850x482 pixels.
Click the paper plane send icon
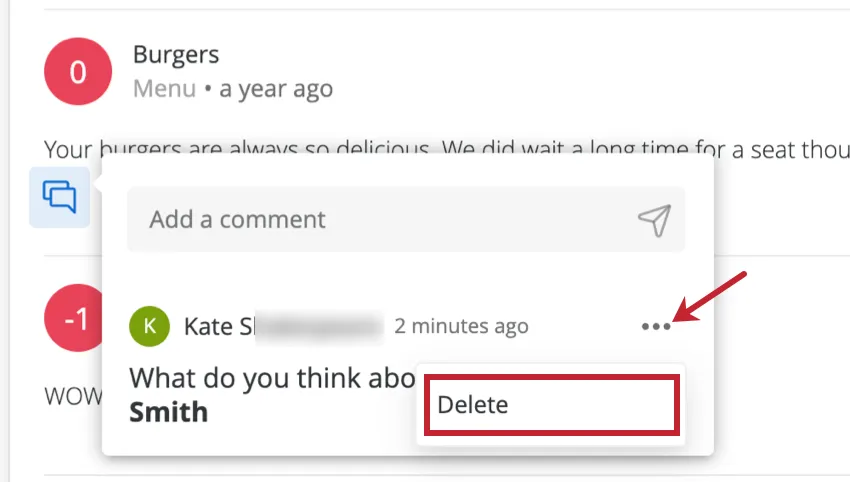pyautogui.click(x=653, y=220)
